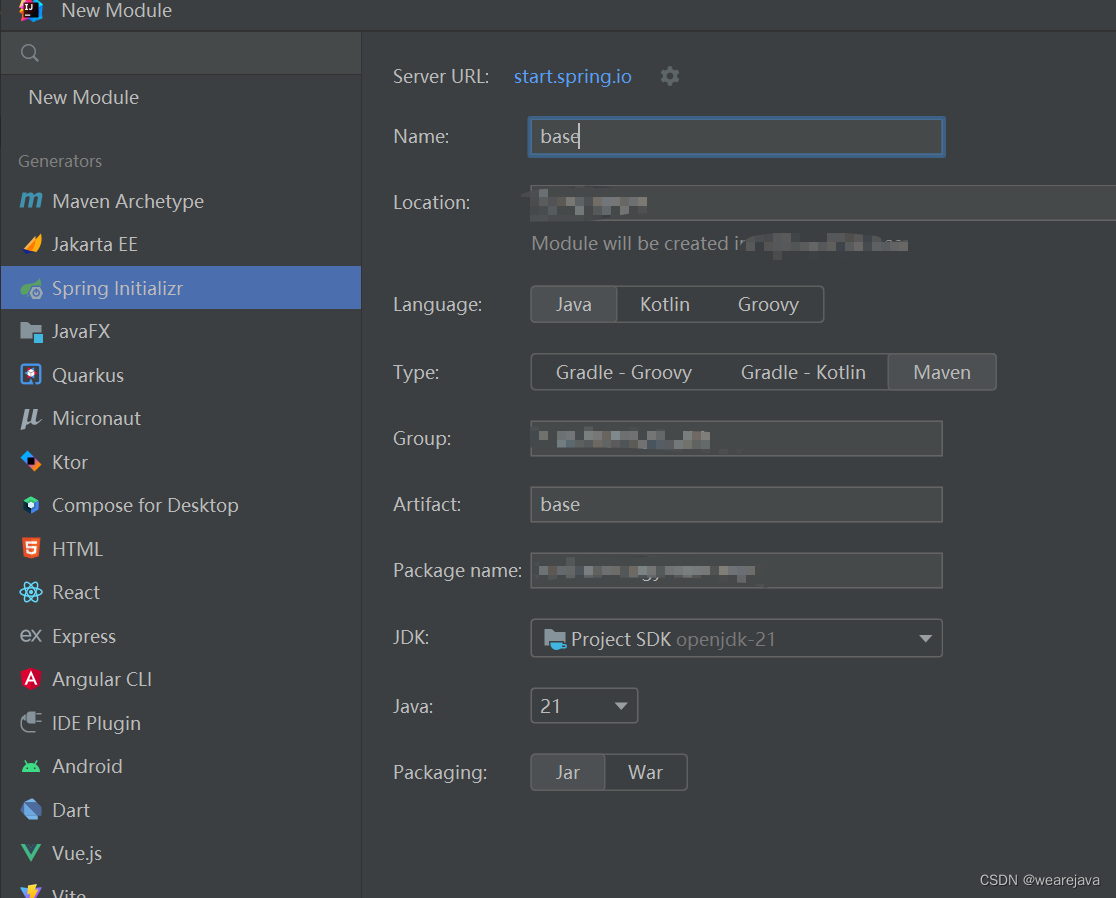This screenshot has height=898, width=1116.
Task: Click the generator search box
Action: pyautogui.click(x=181, y=53)
